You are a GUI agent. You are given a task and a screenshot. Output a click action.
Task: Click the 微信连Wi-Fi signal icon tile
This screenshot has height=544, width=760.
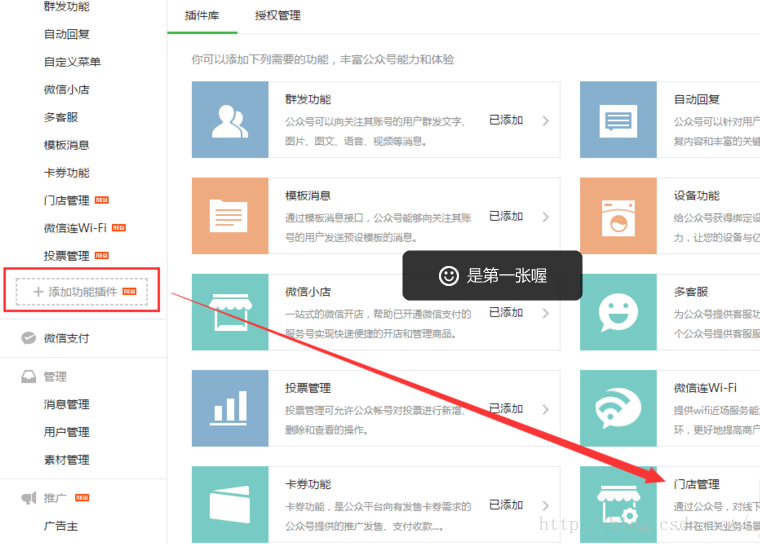[x=618, y=408]
